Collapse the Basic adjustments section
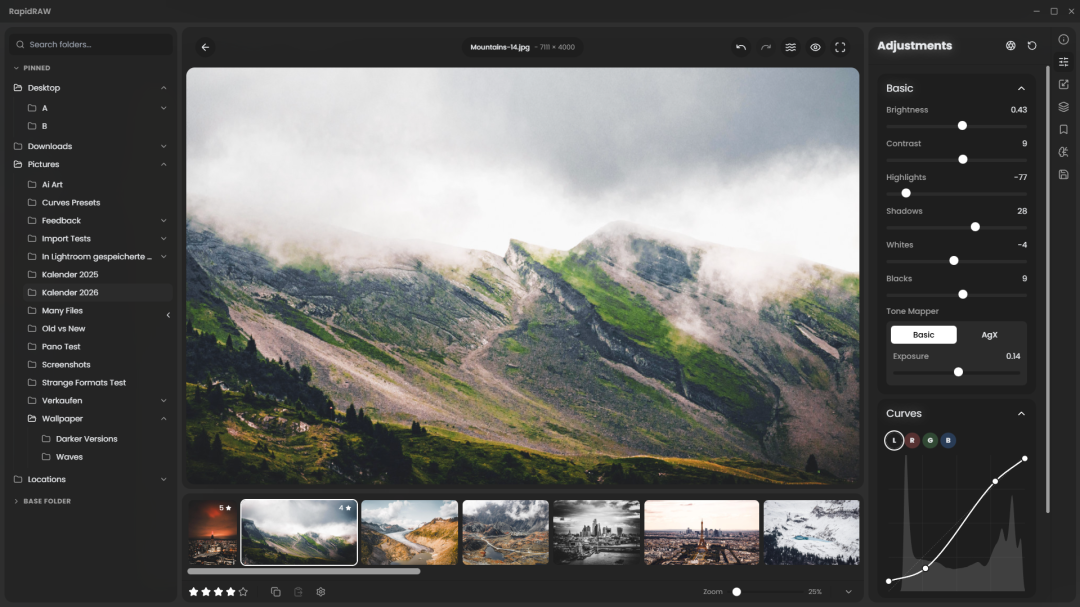This screenshot has width=1080, height=607. [1021, 88]
